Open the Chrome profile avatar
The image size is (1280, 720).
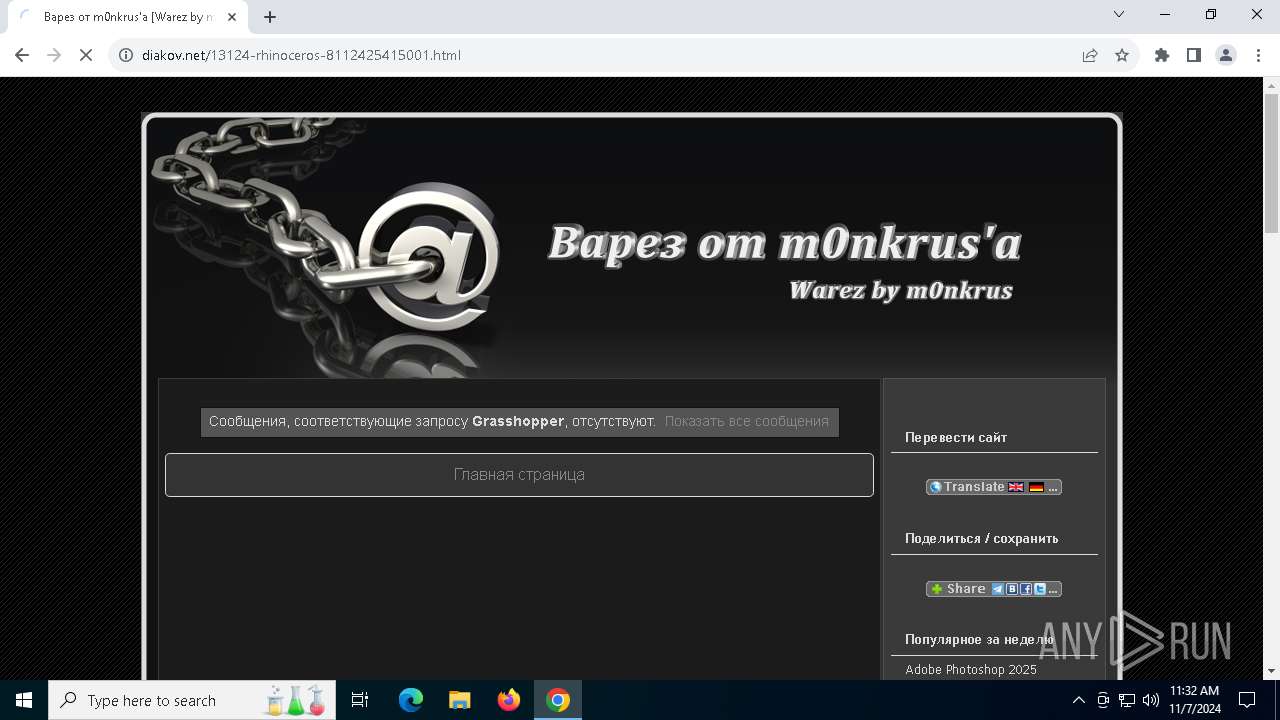click(x=1226, y=55)
